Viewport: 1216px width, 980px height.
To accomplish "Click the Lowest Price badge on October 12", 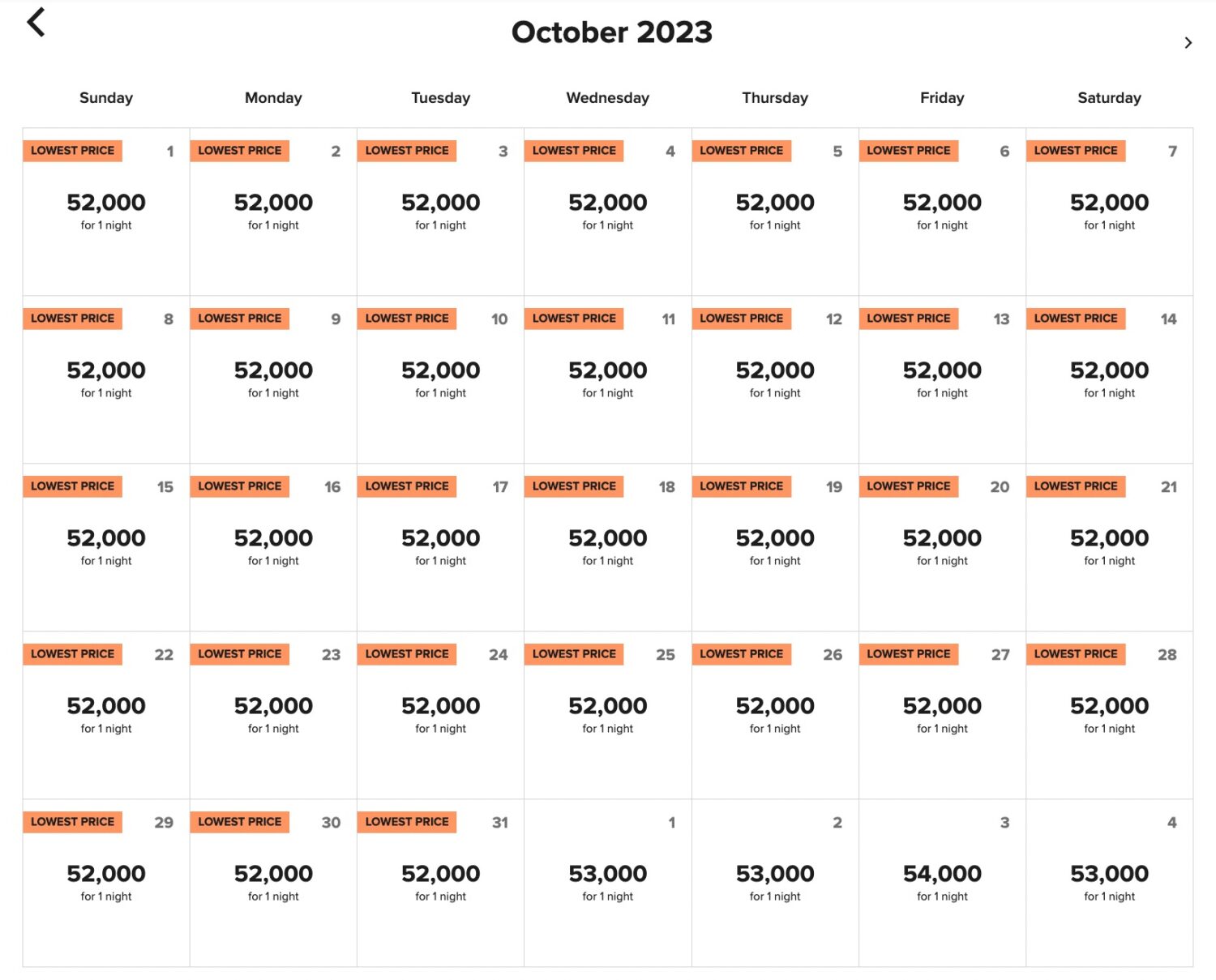I will click(741, 319).
